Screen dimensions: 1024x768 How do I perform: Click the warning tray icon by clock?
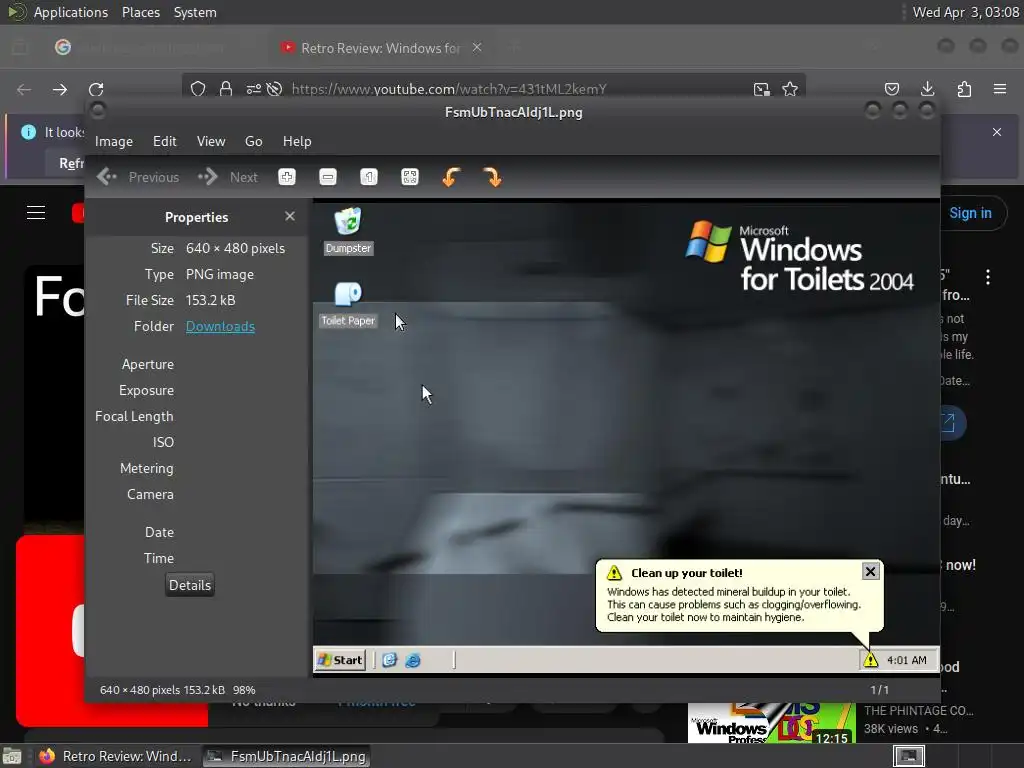pyautogui.click(x=871, y=660)
